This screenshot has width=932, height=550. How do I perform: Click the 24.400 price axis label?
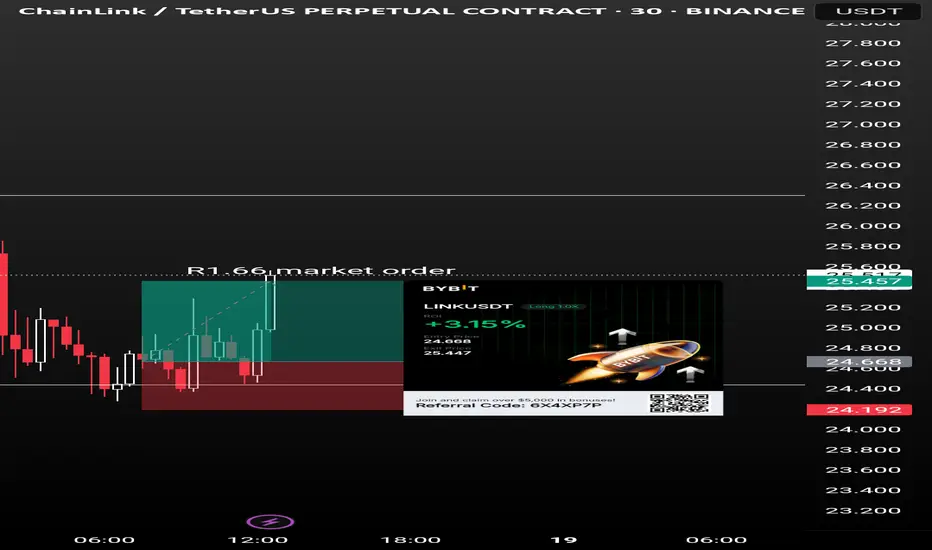point(862,389)
